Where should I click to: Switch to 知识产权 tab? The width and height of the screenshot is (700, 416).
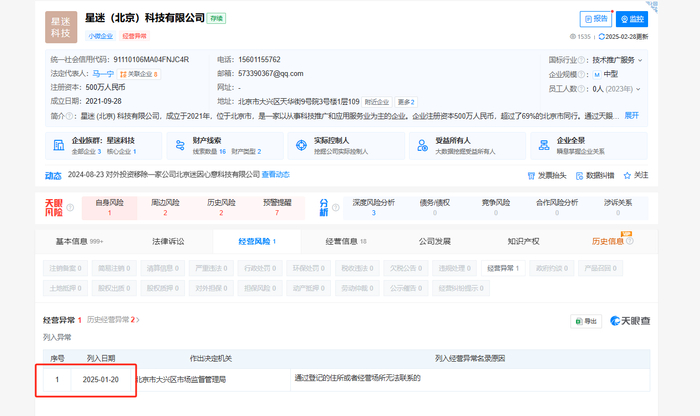point(524,241)
